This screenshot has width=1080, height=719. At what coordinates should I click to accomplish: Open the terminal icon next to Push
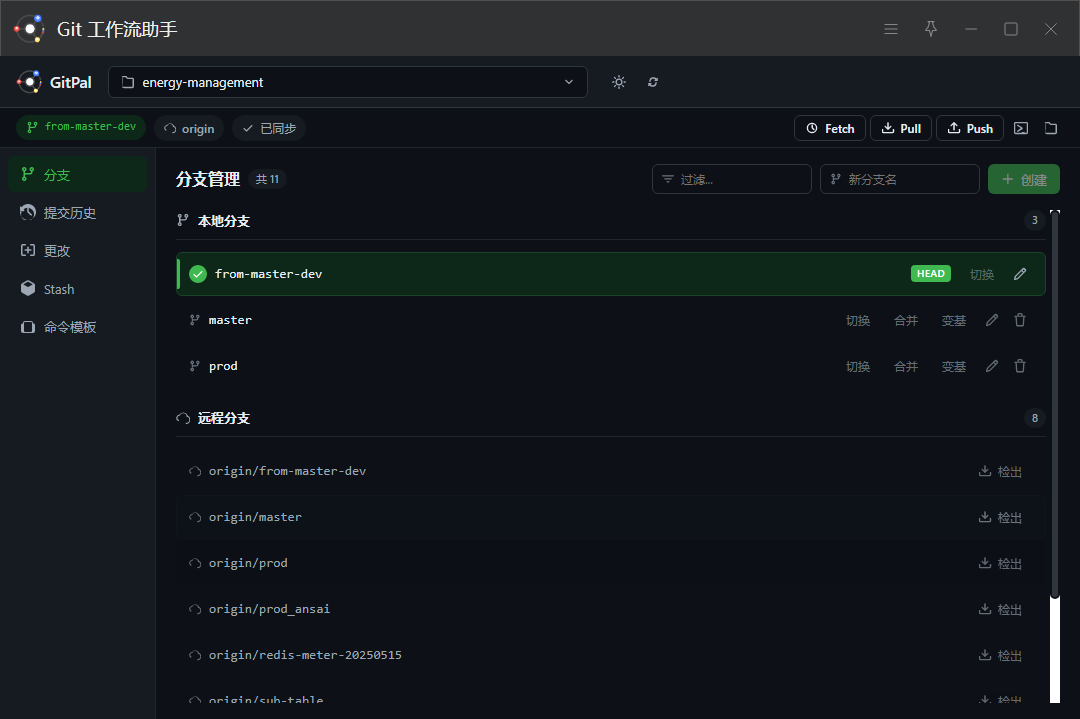pos(1021,128)
